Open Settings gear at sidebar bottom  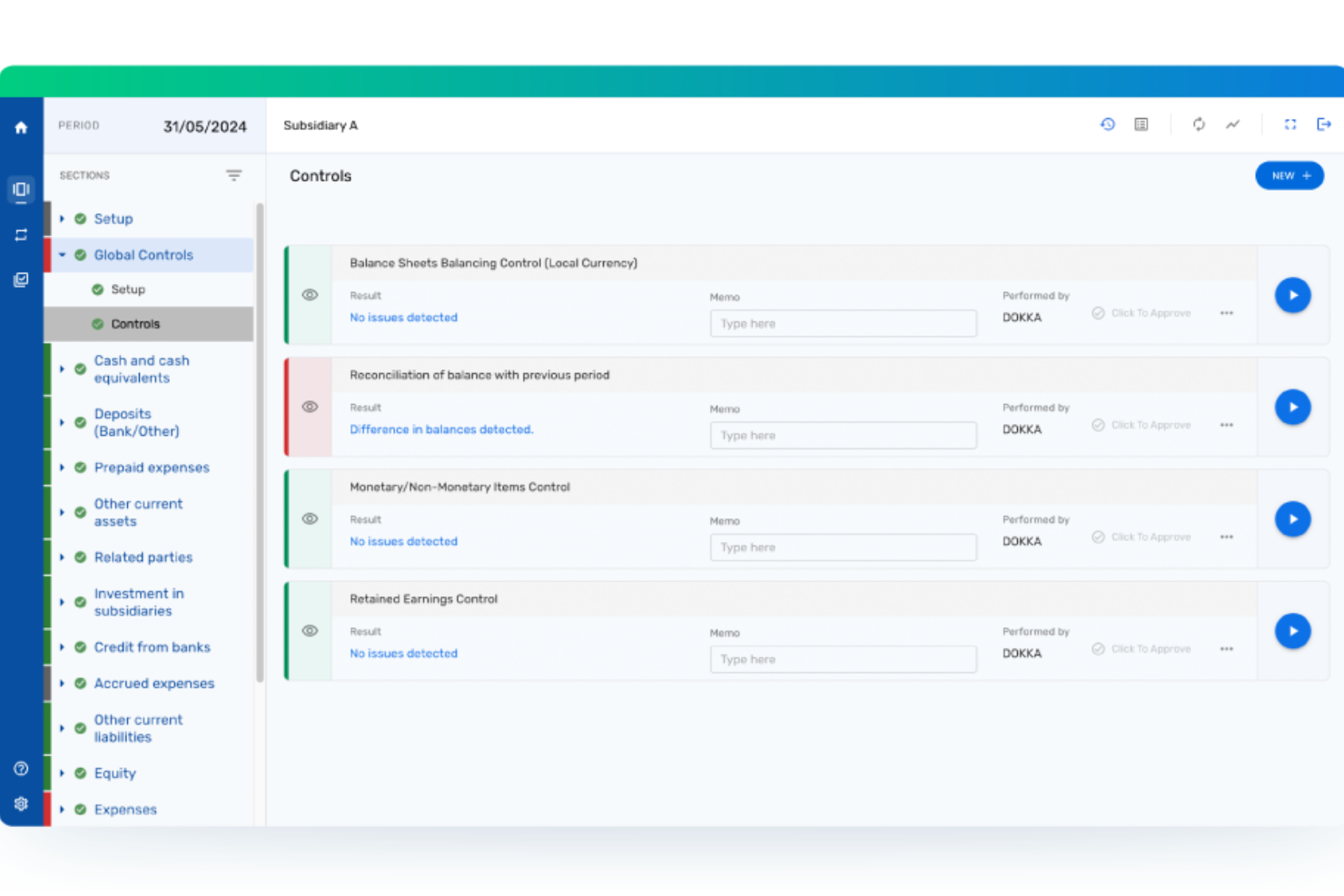click(21, 803)
